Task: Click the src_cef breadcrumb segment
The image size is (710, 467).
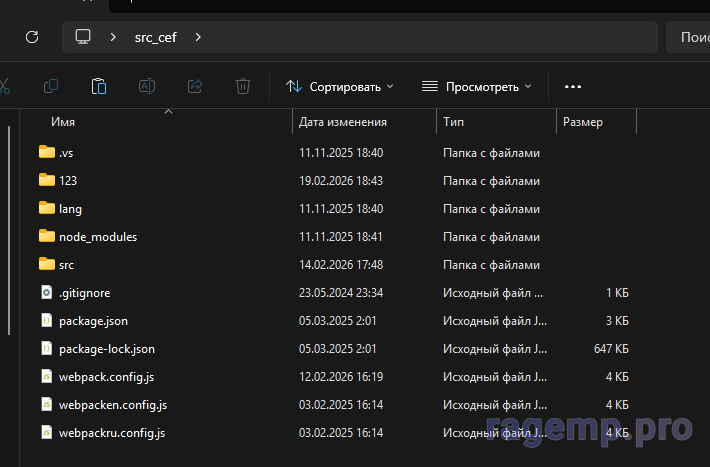Action: point(155,37)
